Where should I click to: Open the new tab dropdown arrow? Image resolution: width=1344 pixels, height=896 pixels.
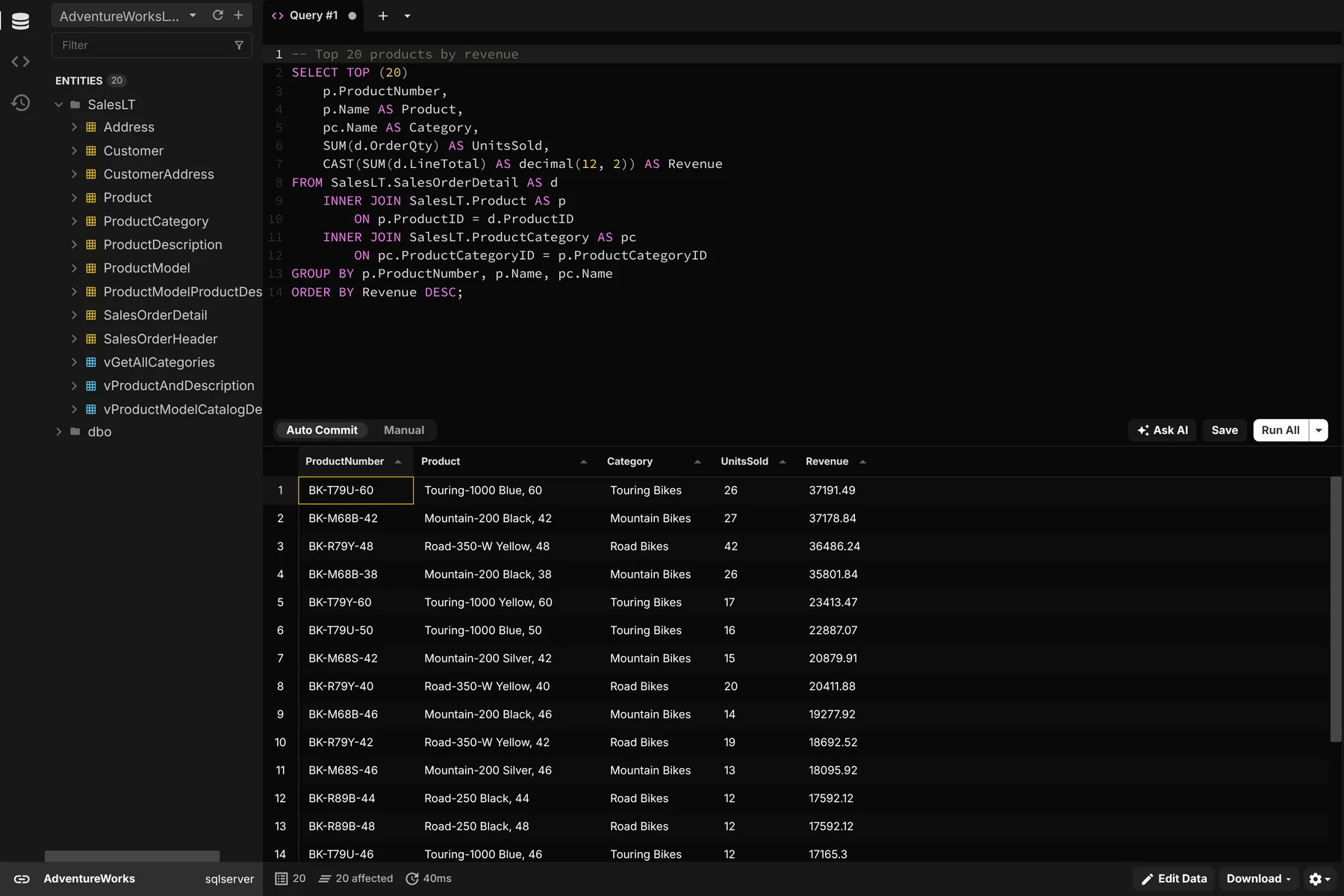point(407,16)
